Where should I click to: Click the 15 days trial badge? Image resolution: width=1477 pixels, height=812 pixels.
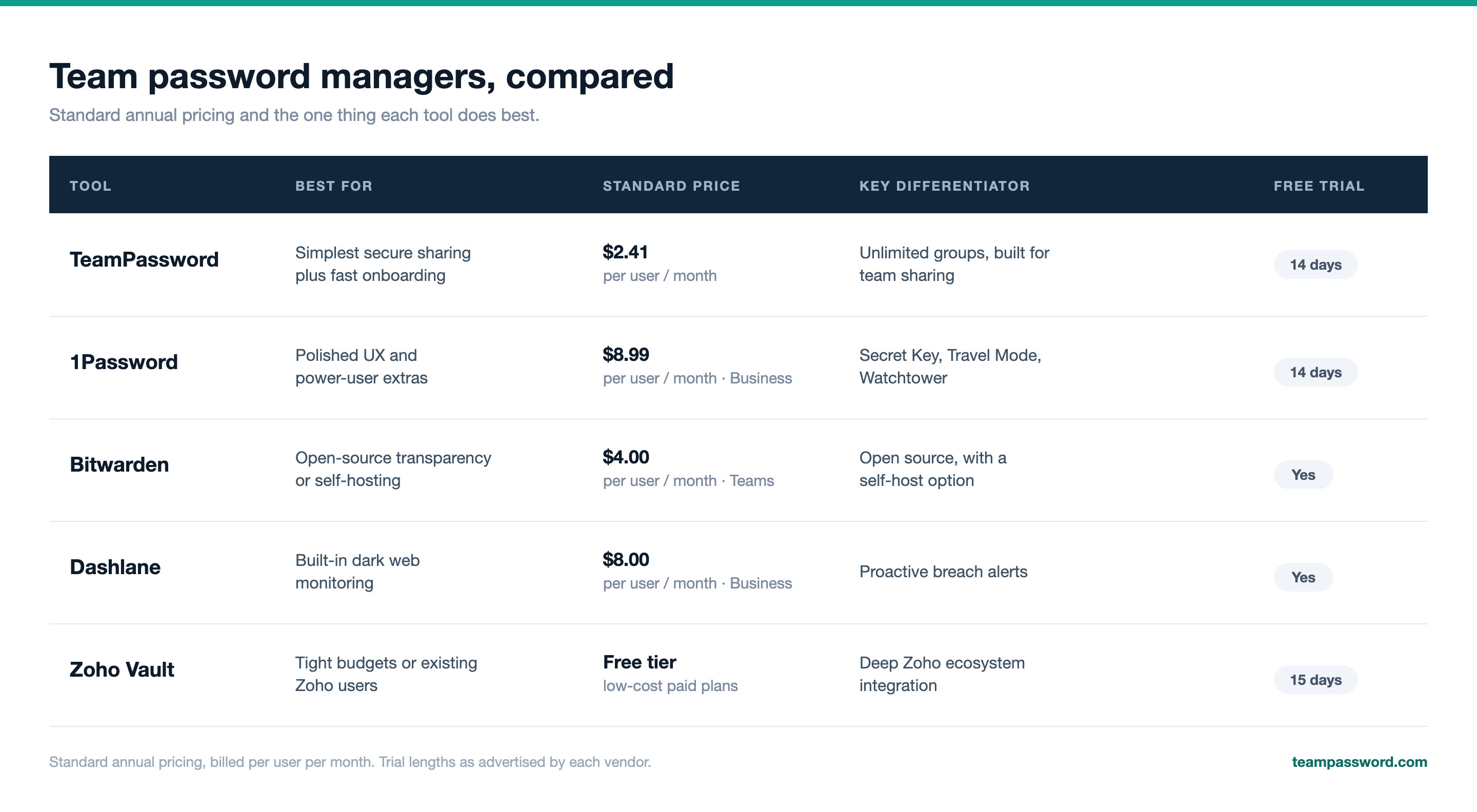tap(1316, 680)
